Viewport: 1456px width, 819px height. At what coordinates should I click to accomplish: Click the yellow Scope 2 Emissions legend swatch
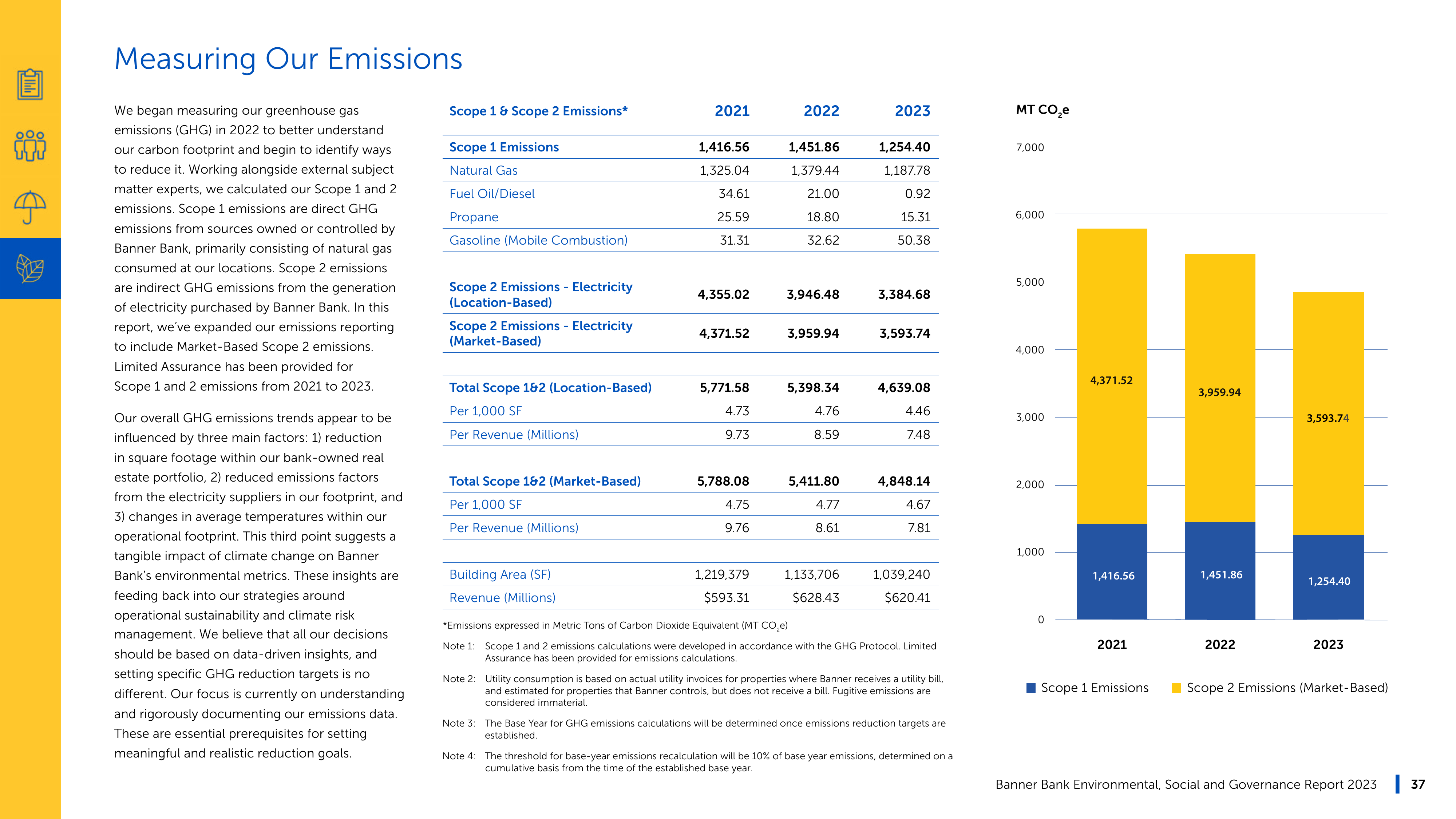click(1177, 688)
